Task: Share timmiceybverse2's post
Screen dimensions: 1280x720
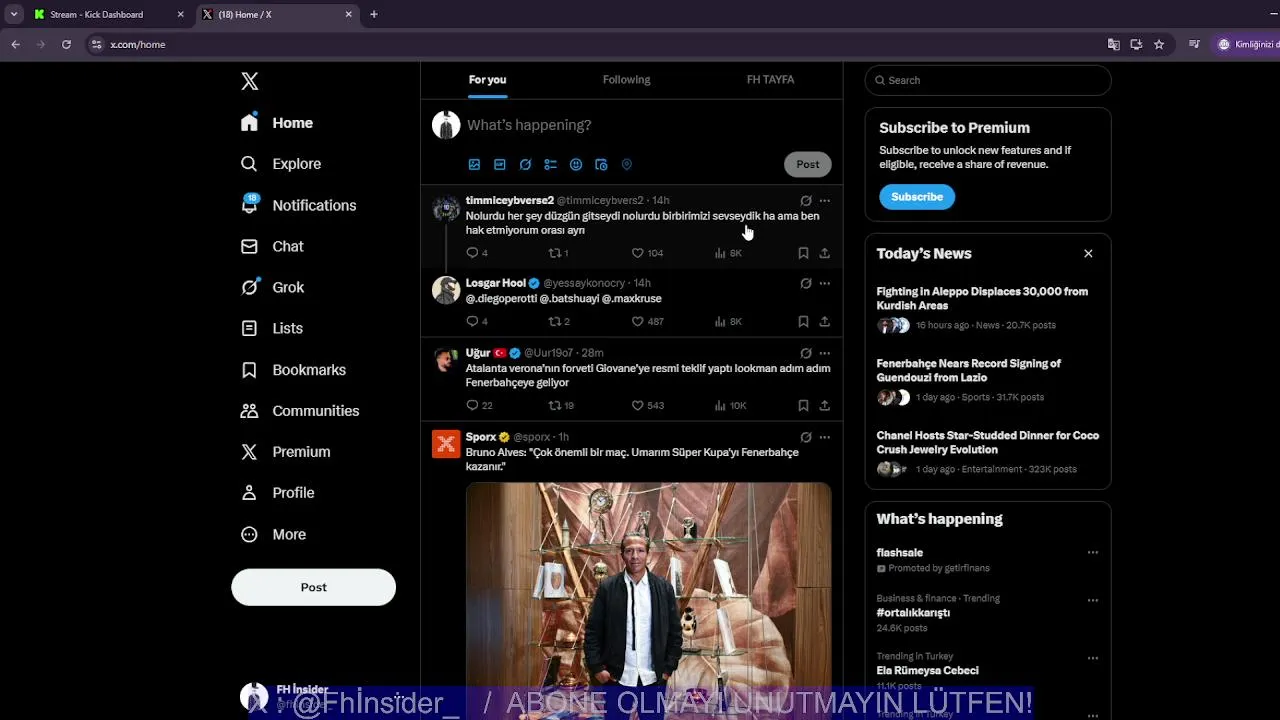Action: coord(824,253)
